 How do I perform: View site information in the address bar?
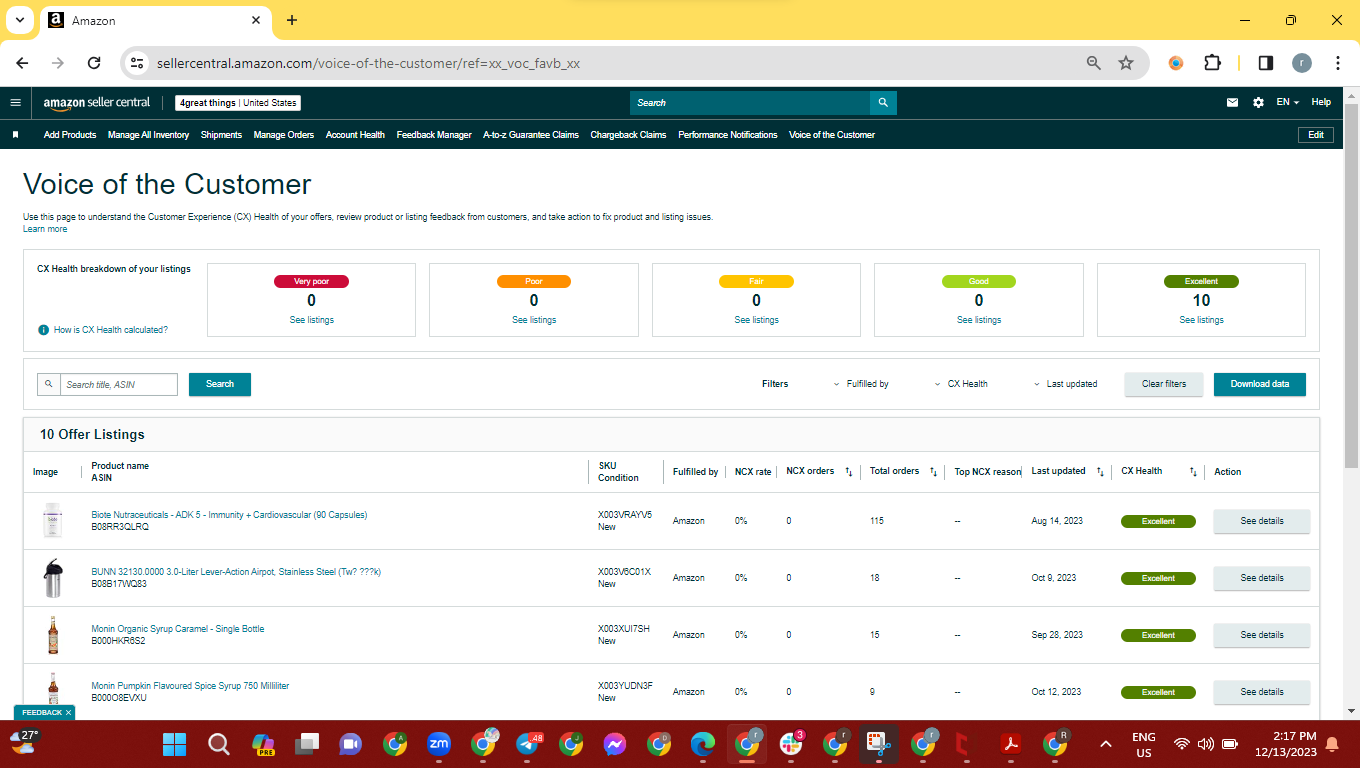tap(137, 63)
